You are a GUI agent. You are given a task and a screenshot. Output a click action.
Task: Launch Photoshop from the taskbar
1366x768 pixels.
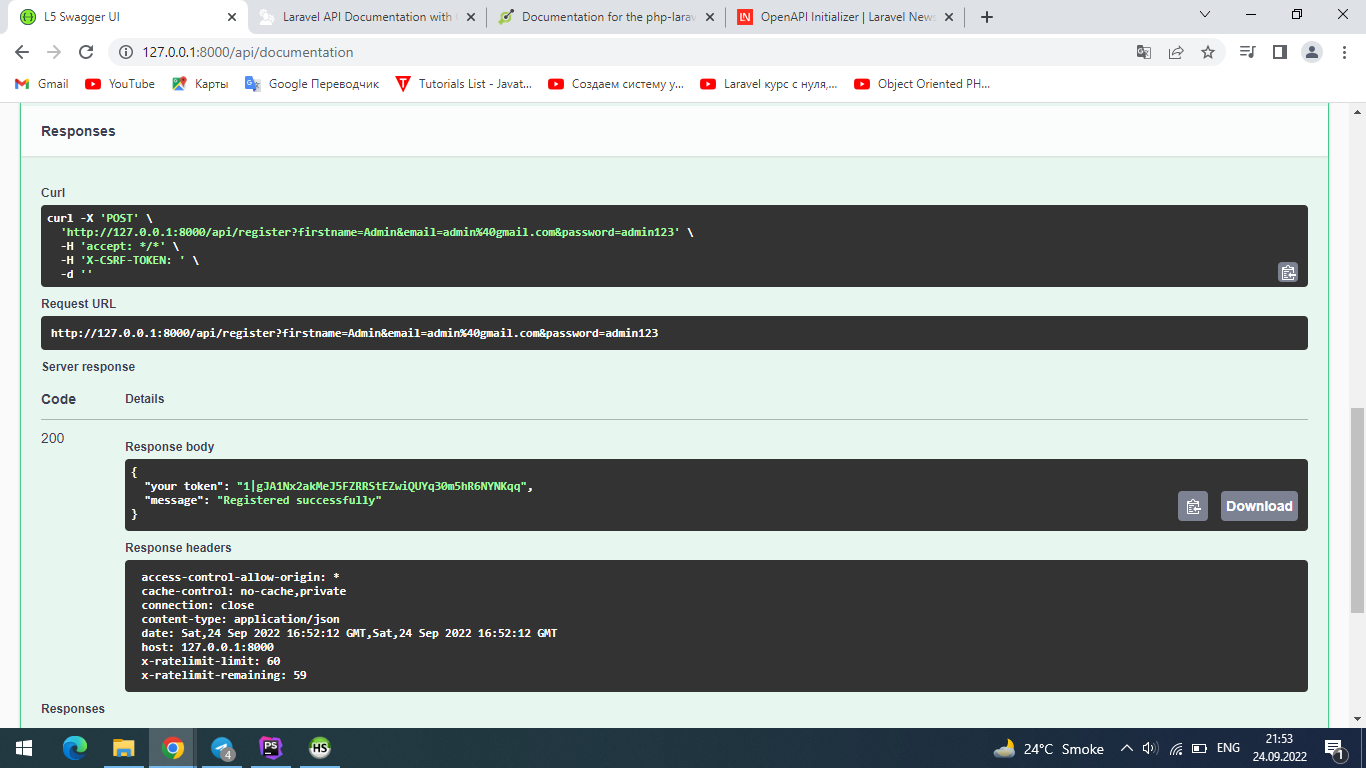click(x=270, y=748)
